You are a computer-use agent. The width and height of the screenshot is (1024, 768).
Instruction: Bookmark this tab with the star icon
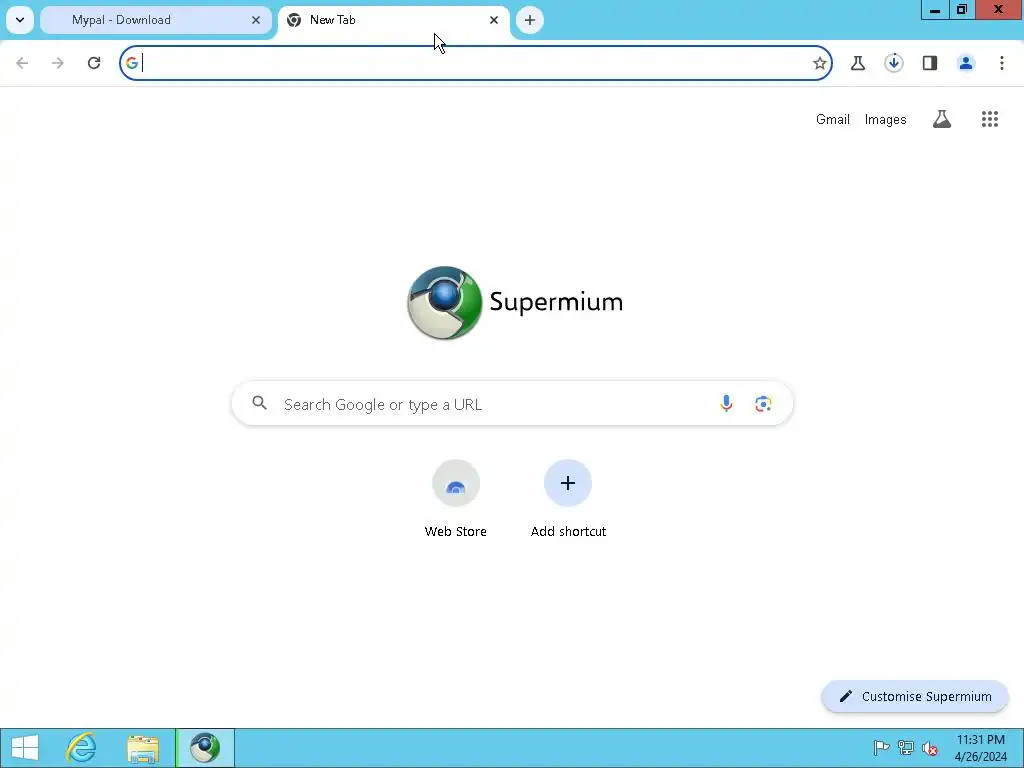point(820,63)
